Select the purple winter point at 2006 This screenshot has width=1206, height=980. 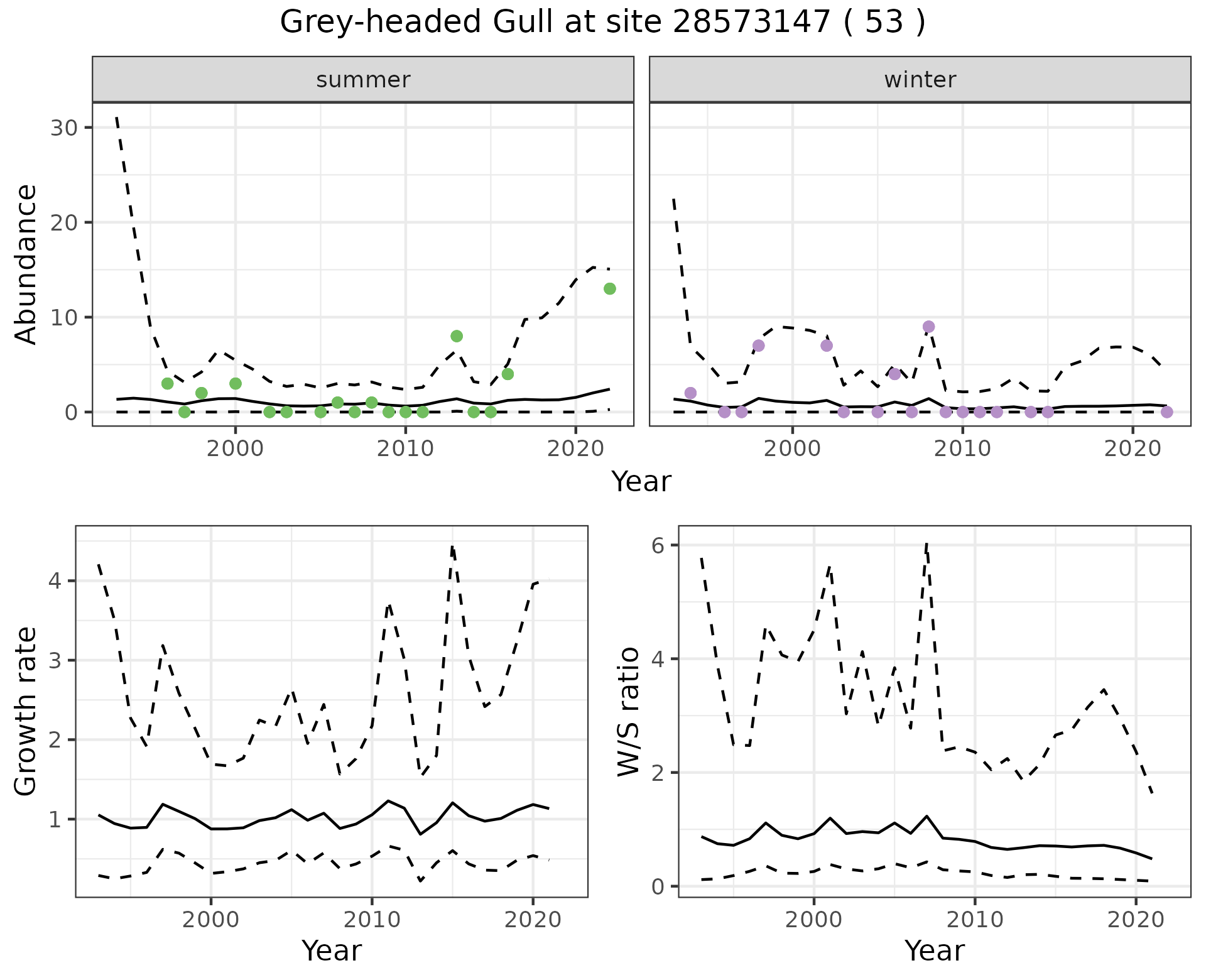(x=894, y=374)
